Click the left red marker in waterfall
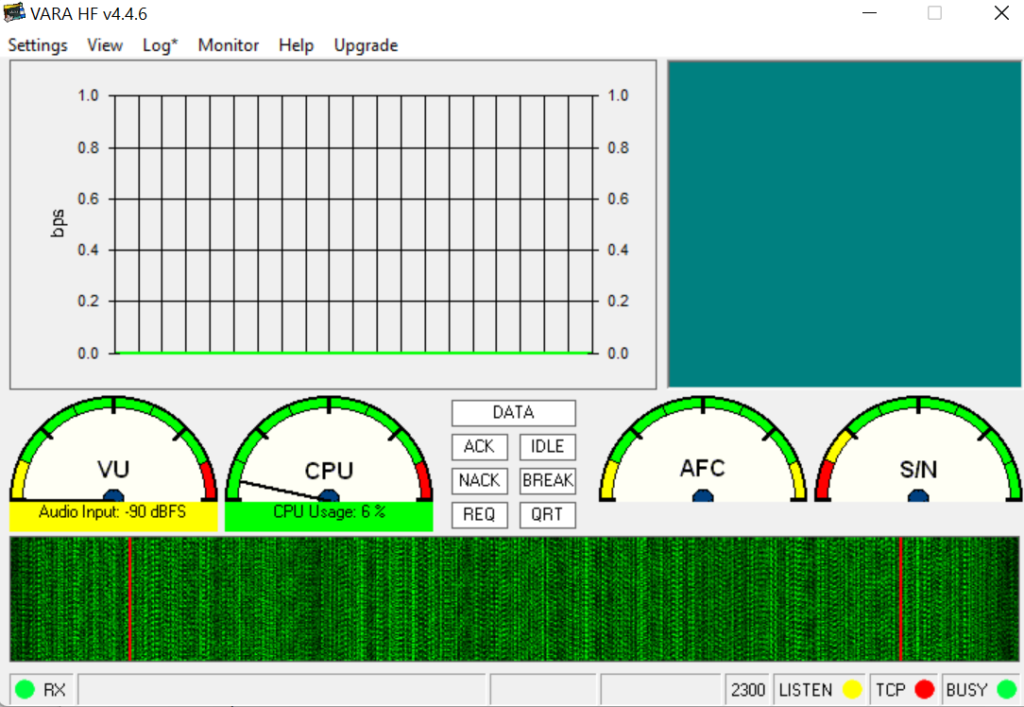The height and width of the screenshot is (707, 1024). pos(130,599)
